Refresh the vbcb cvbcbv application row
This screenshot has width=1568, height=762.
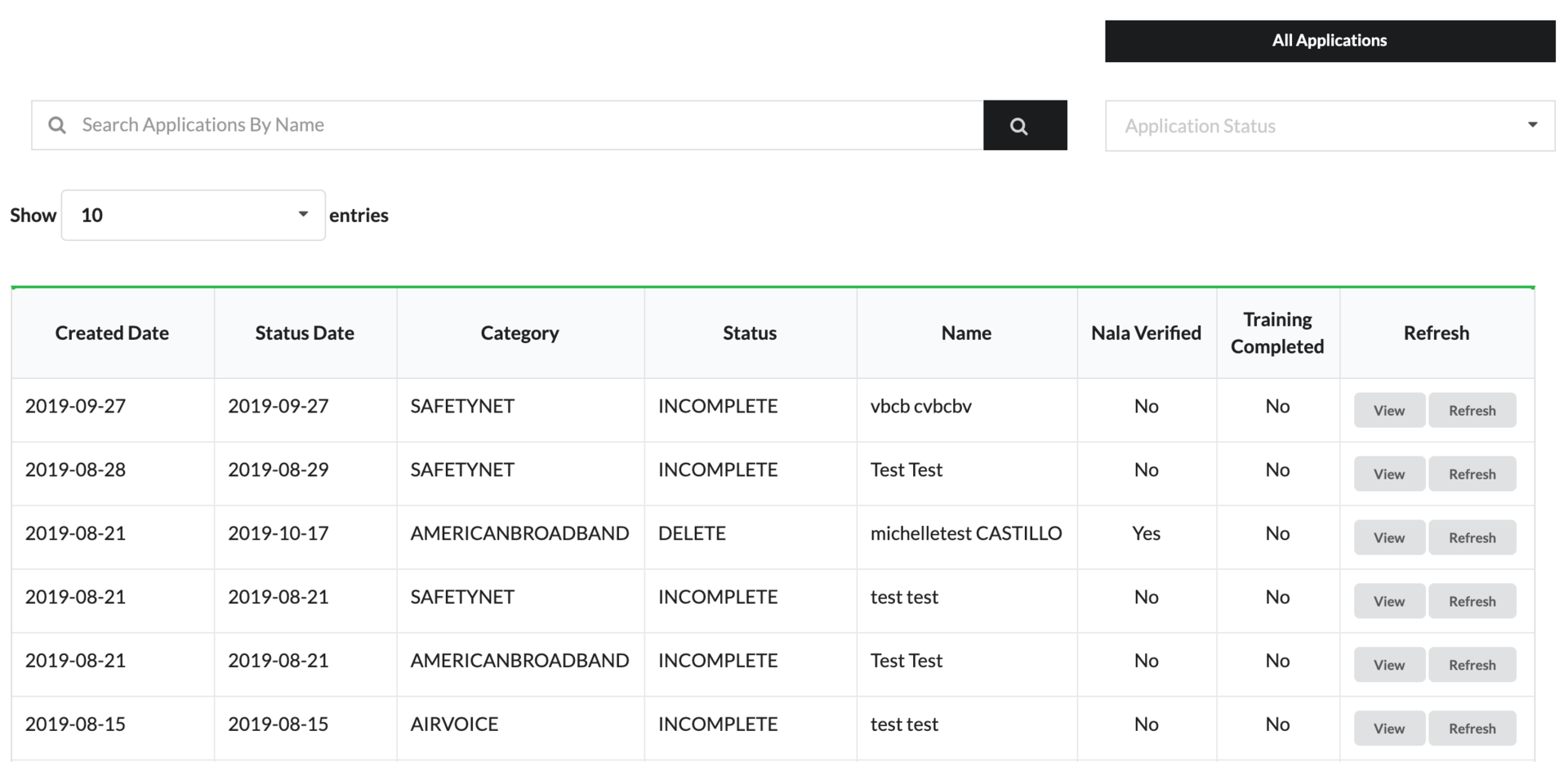coord(1472,411)
